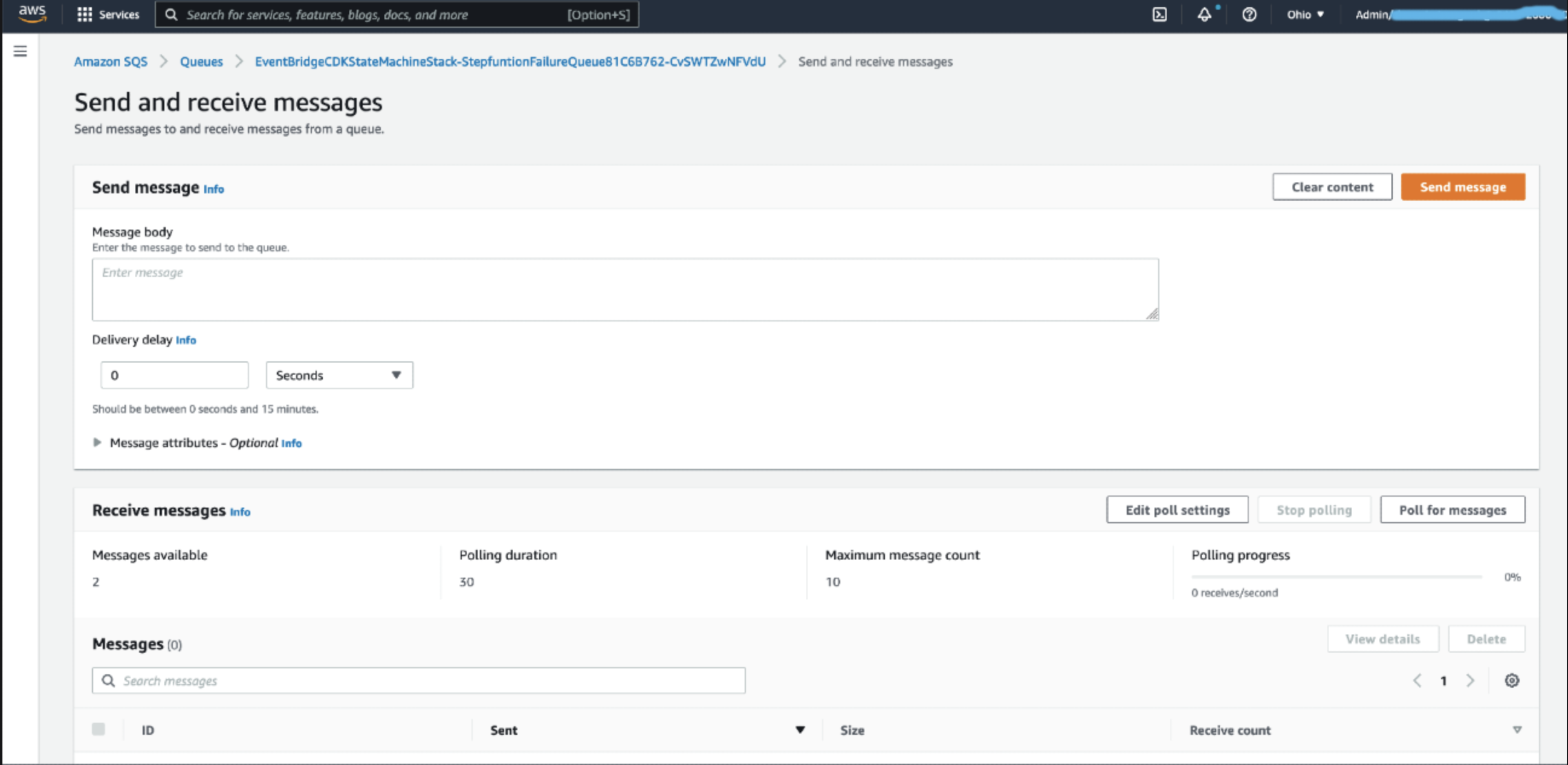Click Info link next to Delivery delay
Screen dimensions: 1568x765
tap(186, 340)
